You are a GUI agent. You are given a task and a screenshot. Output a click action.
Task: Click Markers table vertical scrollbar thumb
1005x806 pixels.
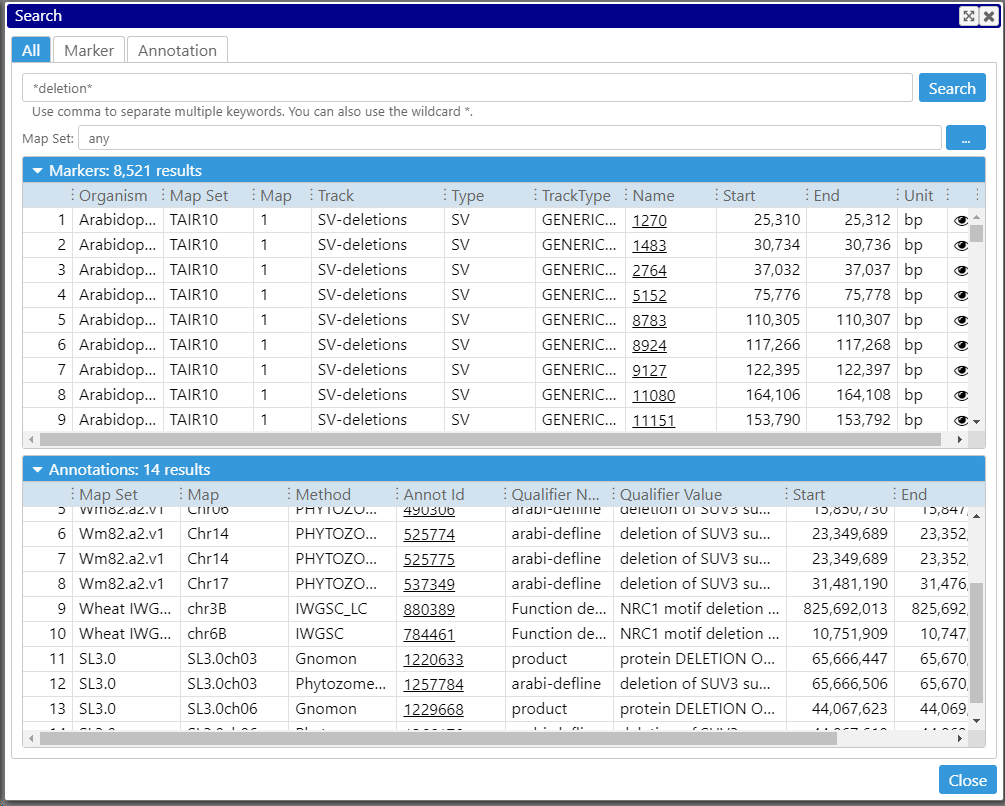click(976, 233)
